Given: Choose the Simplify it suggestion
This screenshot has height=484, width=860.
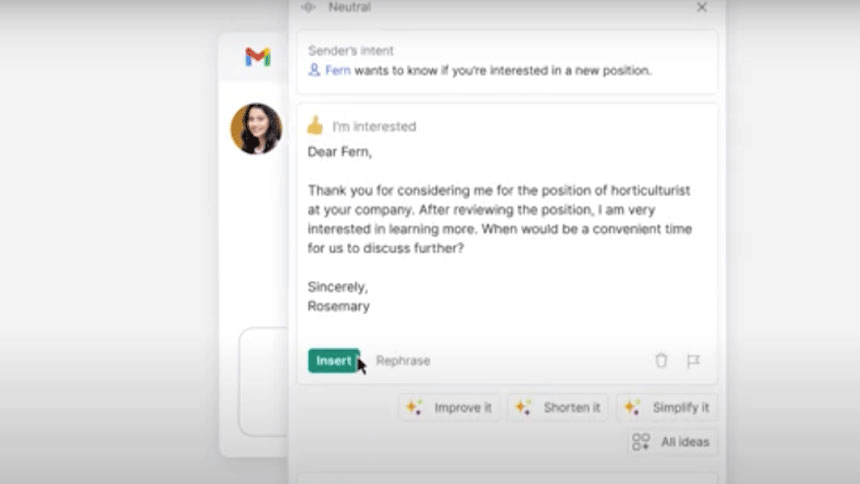Looking at the screenshot, I should pyautogui.click(x=669, y=408).
